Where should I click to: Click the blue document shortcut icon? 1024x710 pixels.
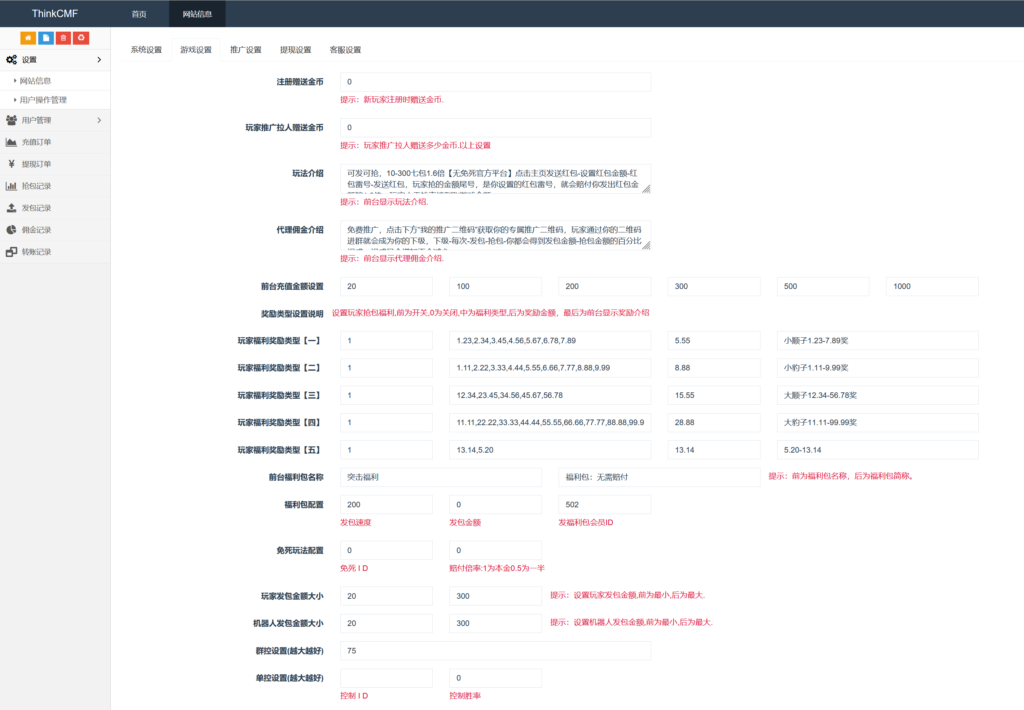[x=46, y=38]
